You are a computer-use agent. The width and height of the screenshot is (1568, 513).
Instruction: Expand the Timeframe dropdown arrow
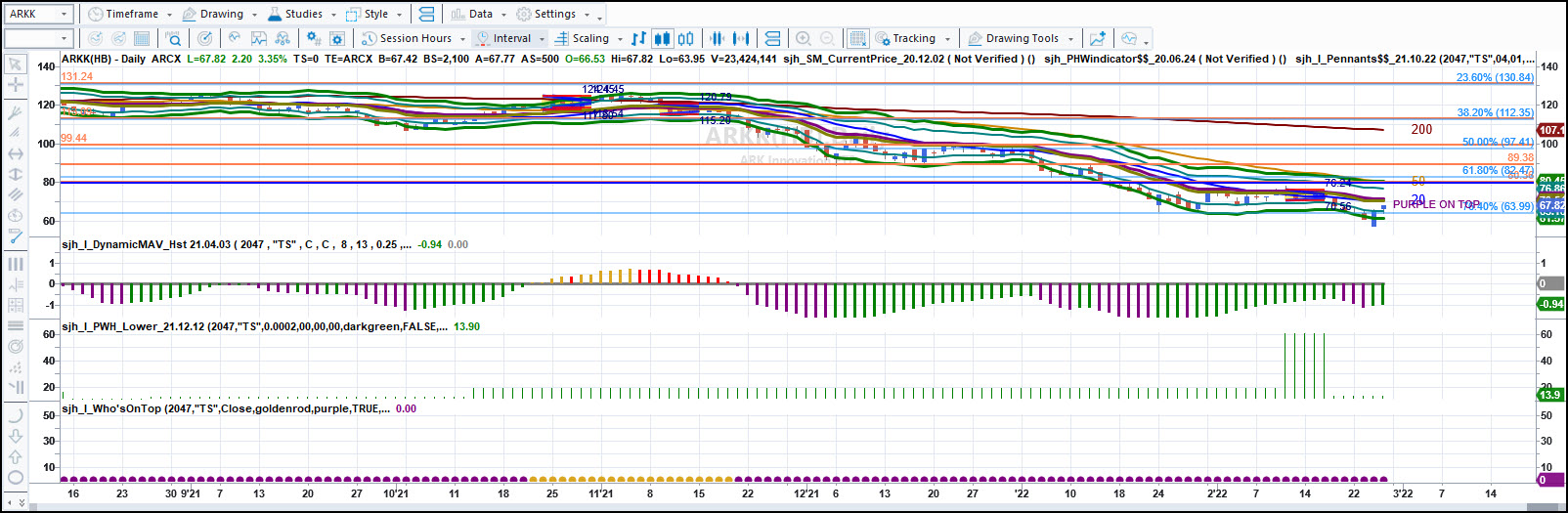pyautogui.click(x=169, y=15)
